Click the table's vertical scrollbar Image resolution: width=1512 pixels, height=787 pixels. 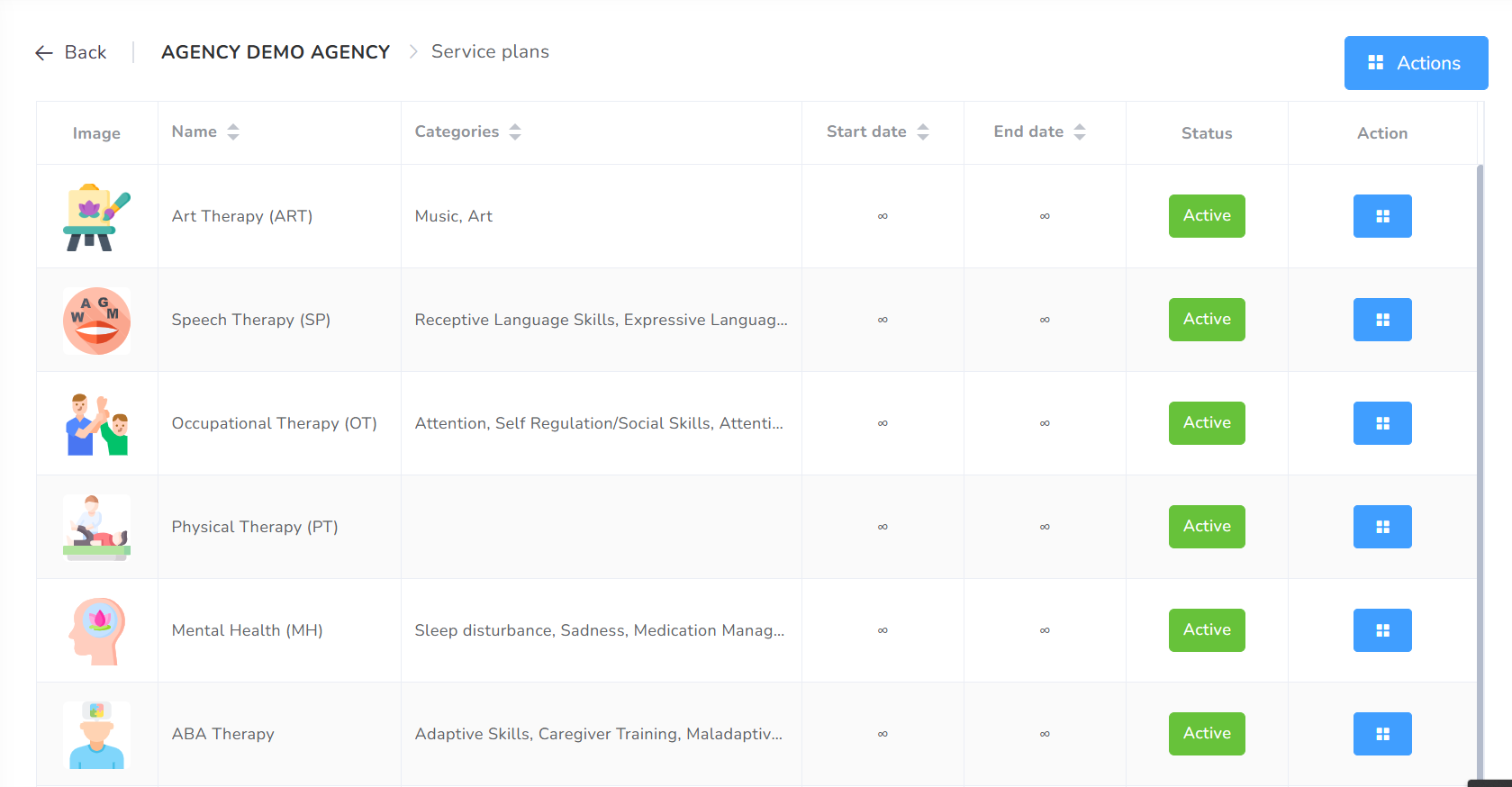tap(1480, 450)
